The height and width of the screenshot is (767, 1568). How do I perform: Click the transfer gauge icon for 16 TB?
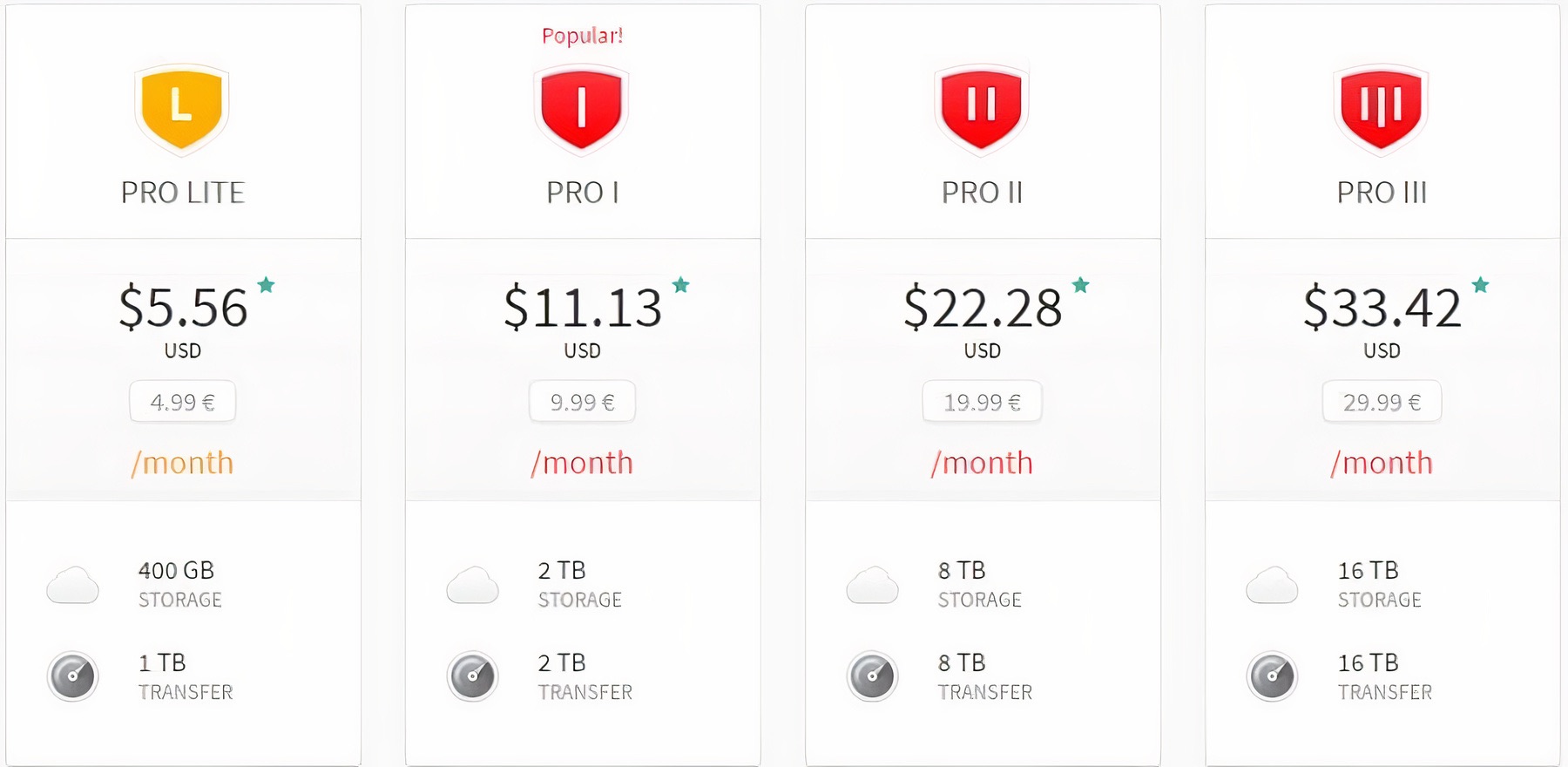(x=1272, y=676)
